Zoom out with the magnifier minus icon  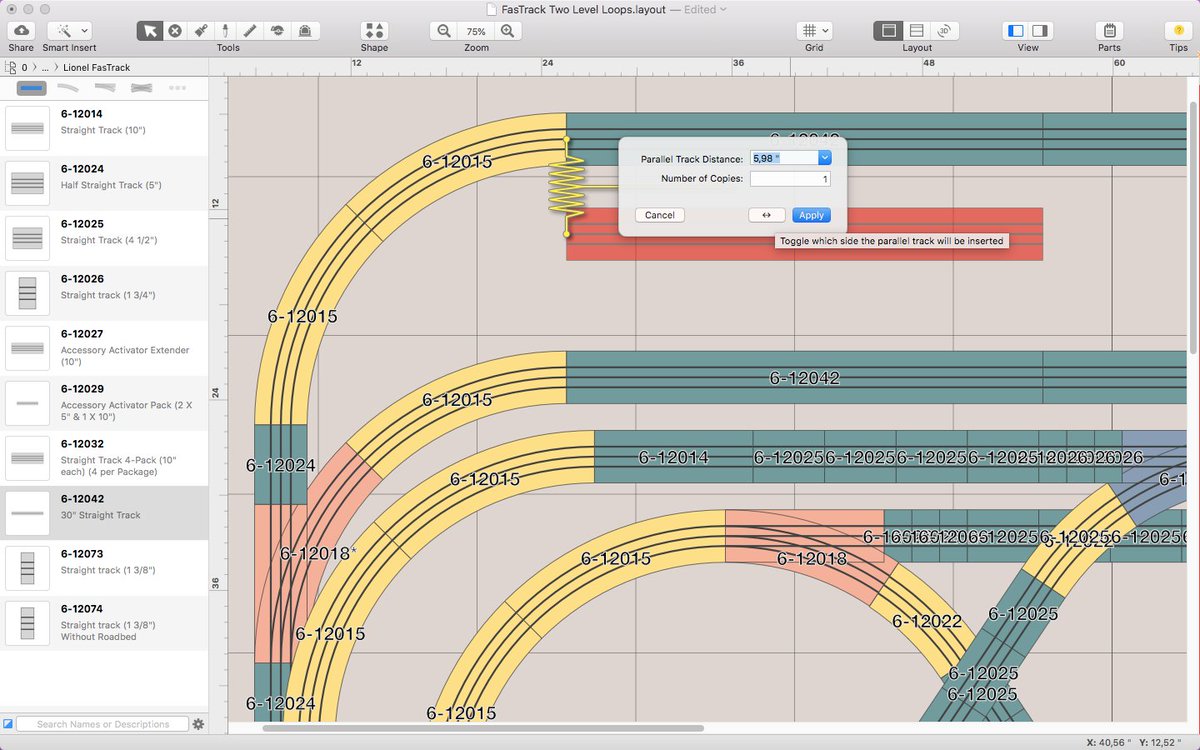444,31
